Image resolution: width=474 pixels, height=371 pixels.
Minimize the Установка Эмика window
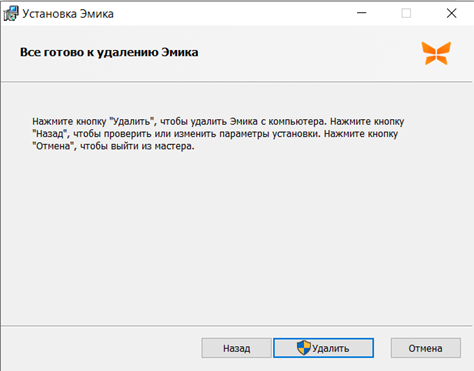pos(362,13)
